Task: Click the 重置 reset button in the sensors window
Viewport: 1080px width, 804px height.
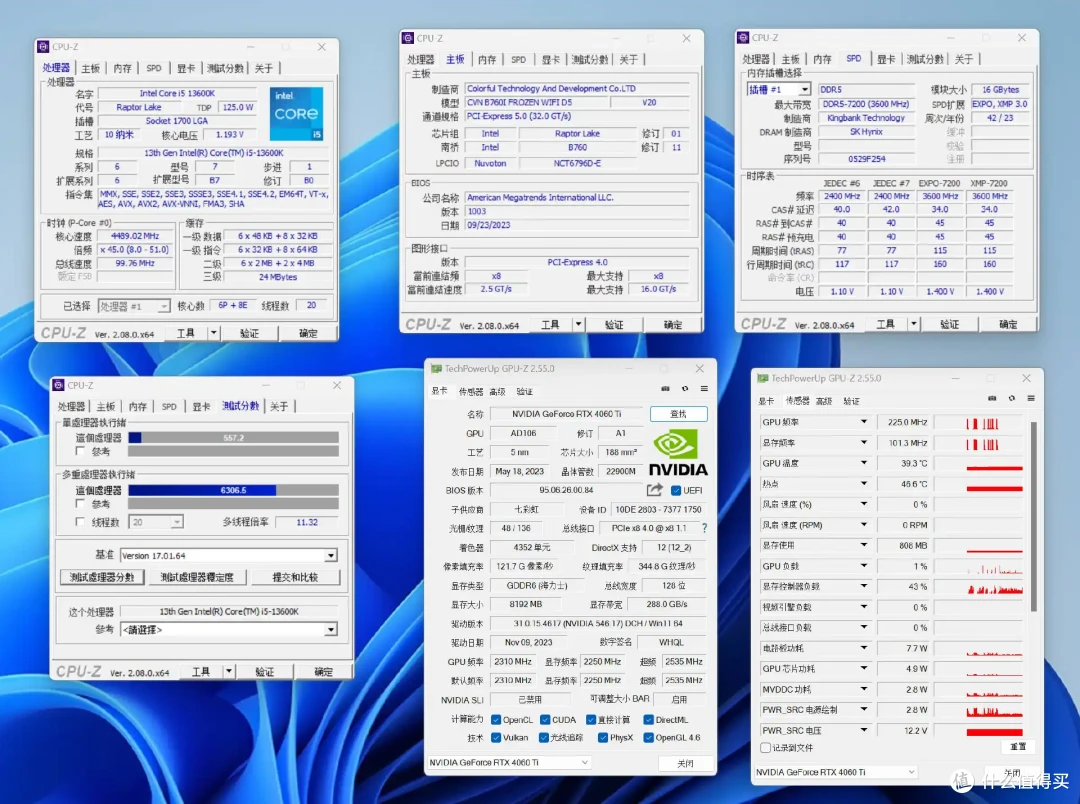Action: tap(1018, 747)
